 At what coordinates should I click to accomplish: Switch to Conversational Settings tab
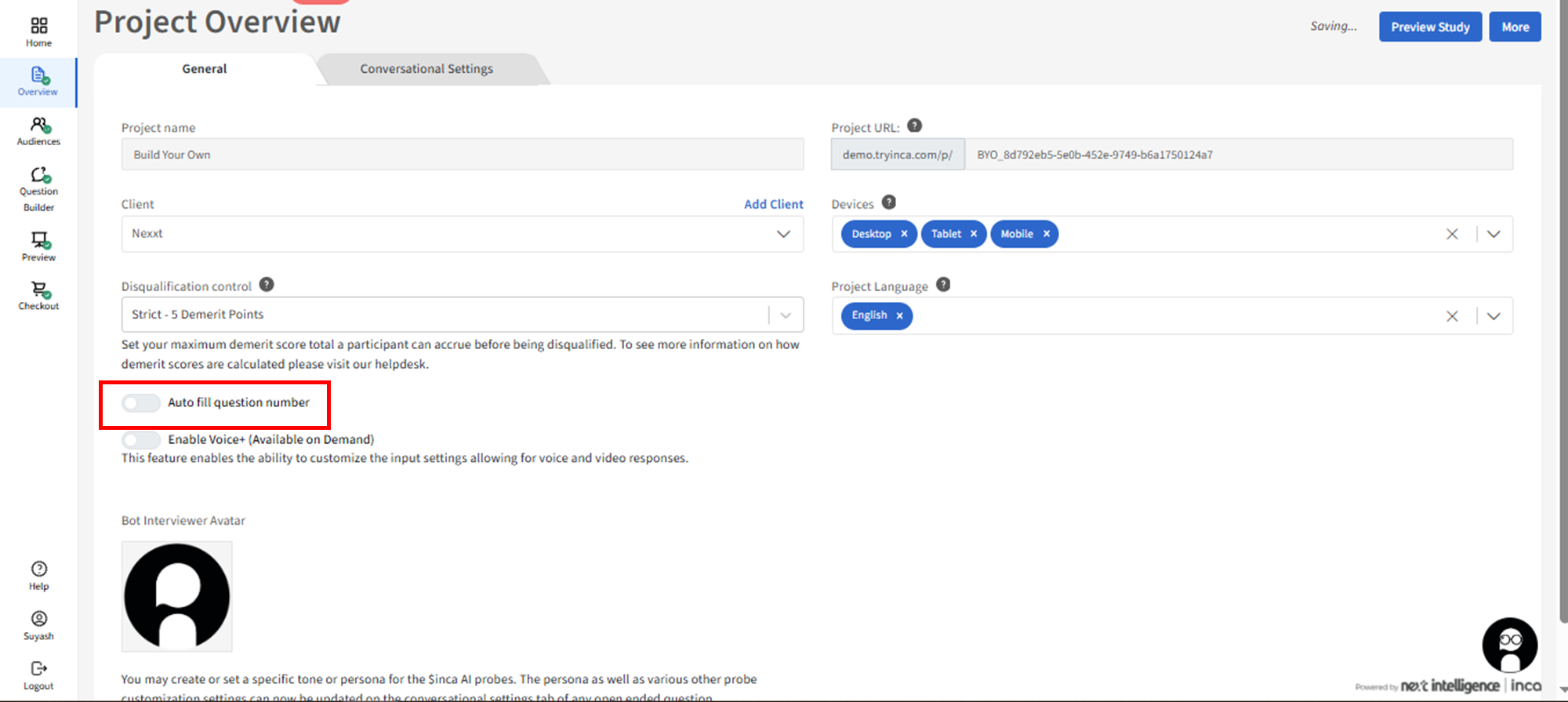(426, 69)
